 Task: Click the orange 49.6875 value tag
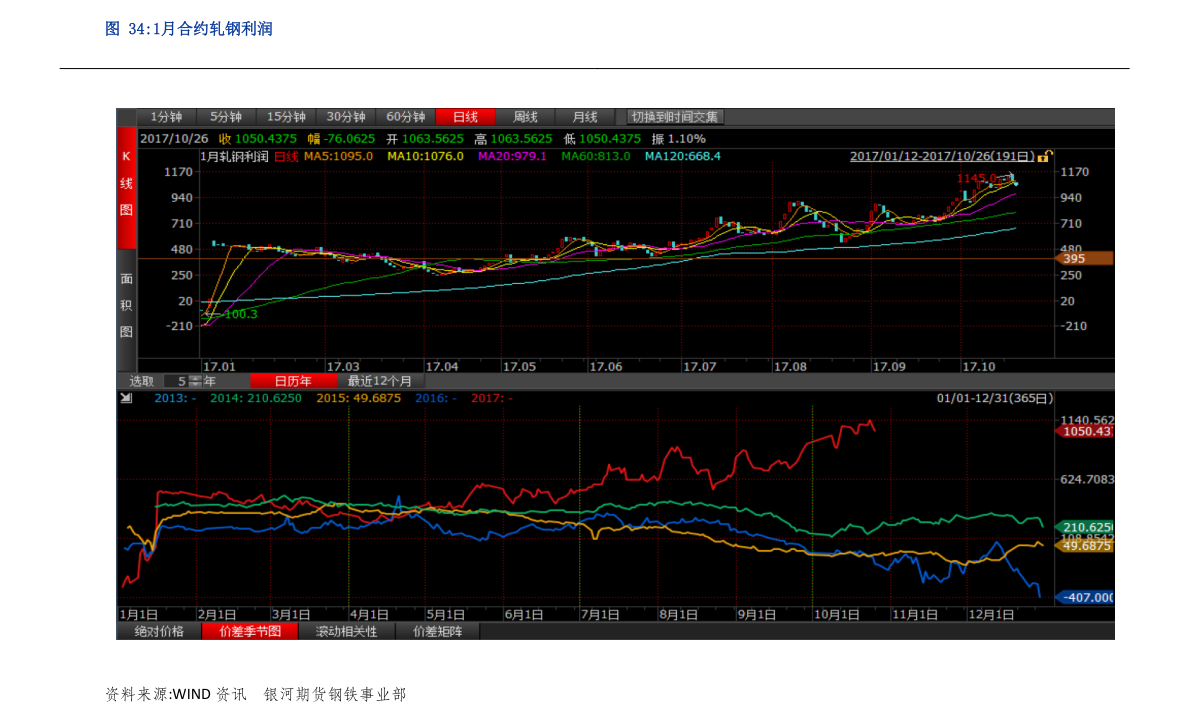(x=1086, y=546)
